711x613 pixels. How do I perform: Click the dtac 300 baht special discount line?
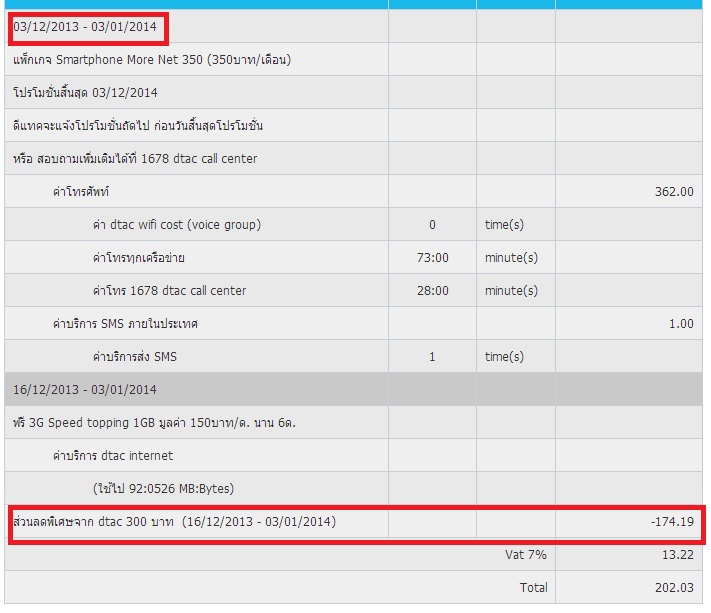click(x=175, y=522)
